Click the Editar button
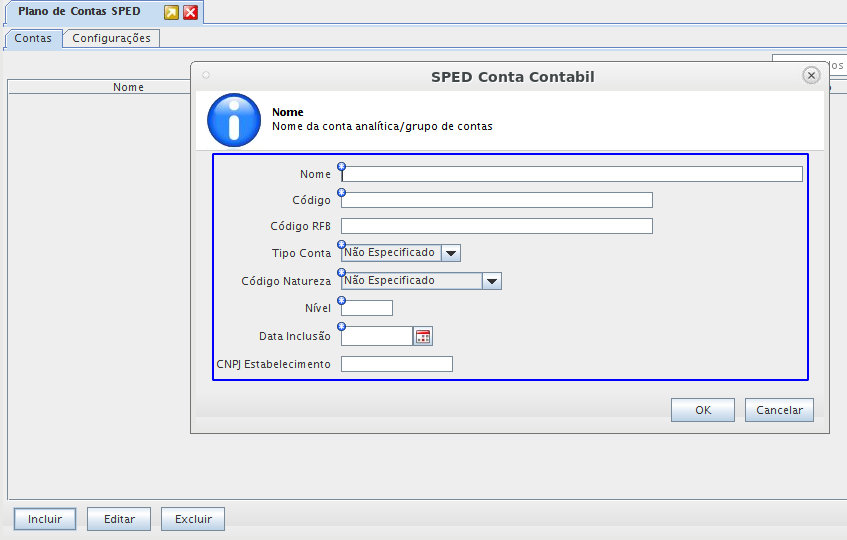Image resolution: width=847 pixels, height=540 pixels. pyautogui.click(x=119, y=519)
